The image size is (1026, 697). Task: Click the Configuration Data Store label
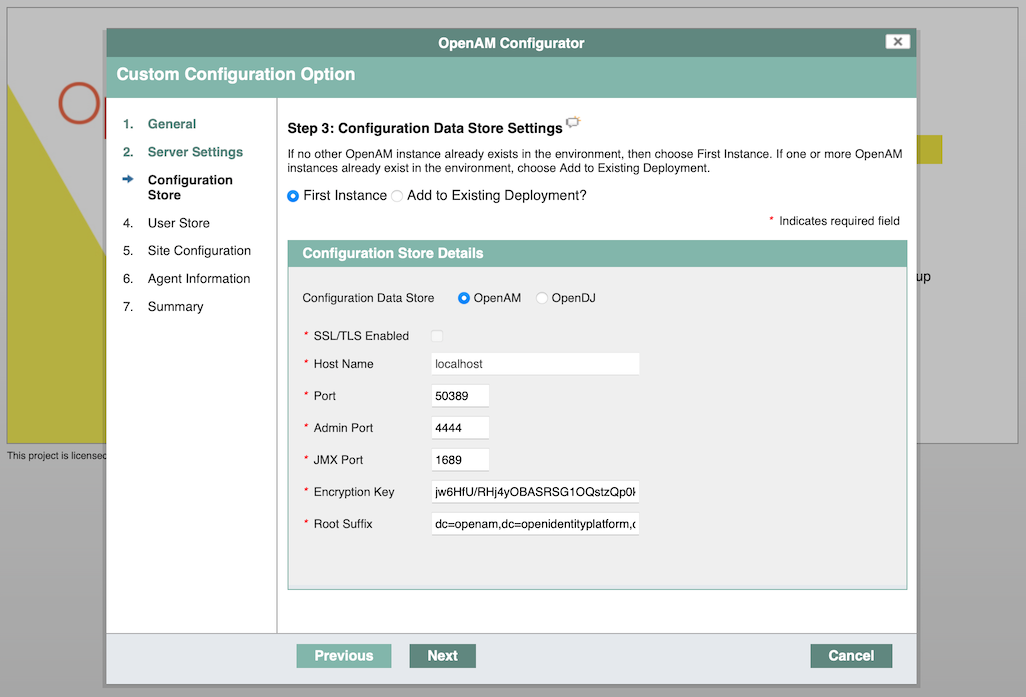tap(368, 298)
